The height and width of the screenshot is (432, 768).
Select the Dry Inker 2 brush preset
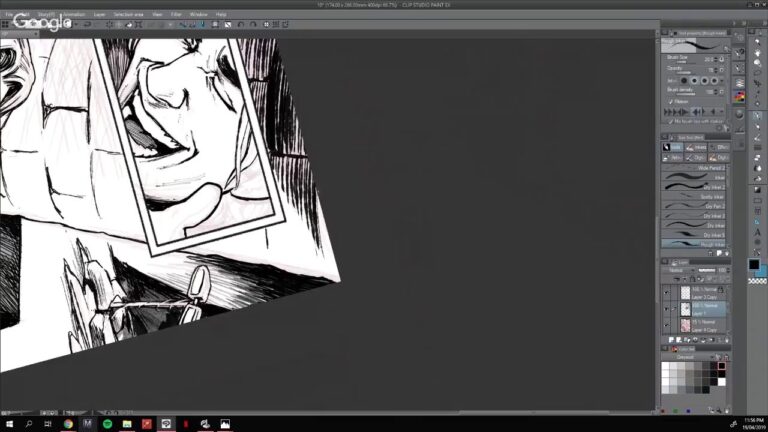click(x=694, y=187)
